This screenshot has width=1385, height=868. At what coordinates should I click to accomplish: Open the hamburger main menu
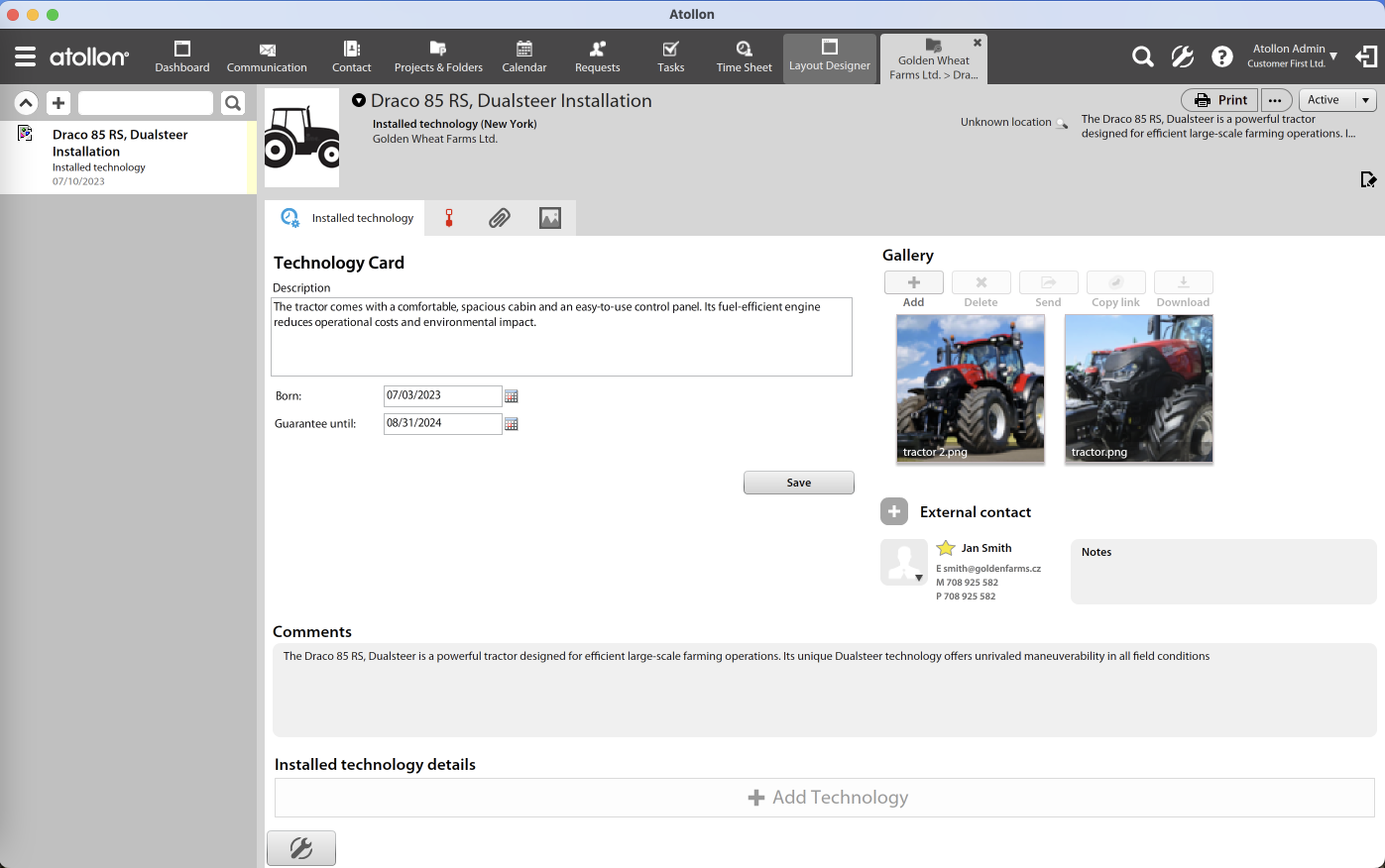[25, 57]
